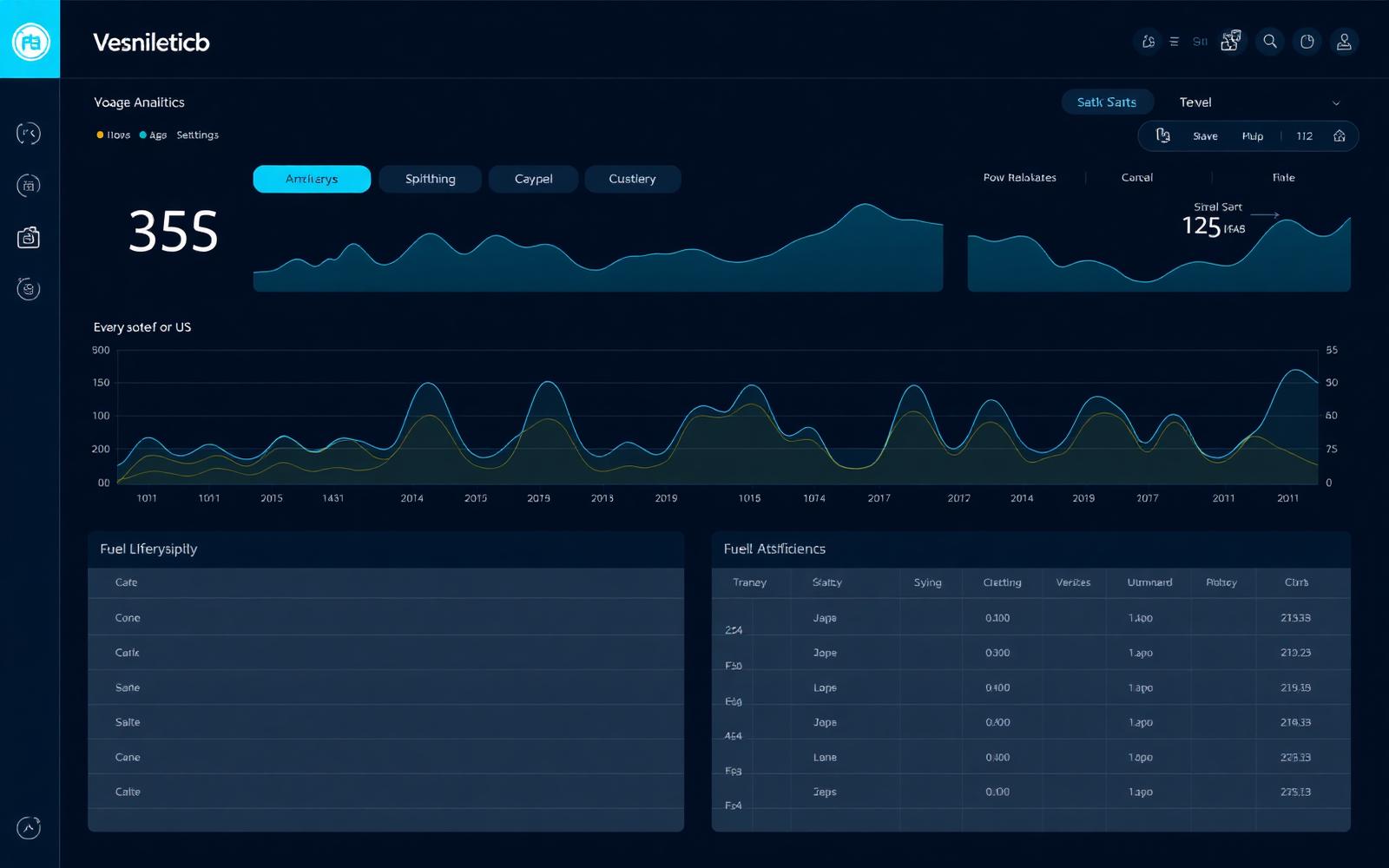Click the Hulp button in toolbar pill
This screenshot has width=1389, height=868.
(x=1253, y=136)
